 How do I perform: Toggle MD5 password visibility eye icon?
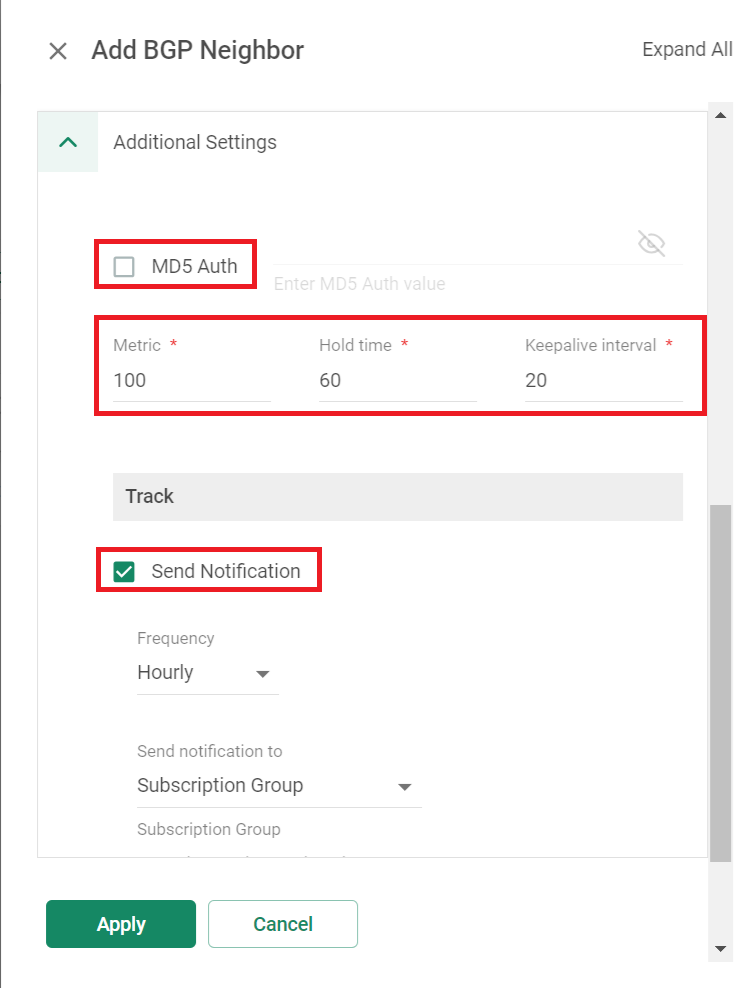click(x=651, y=243)
